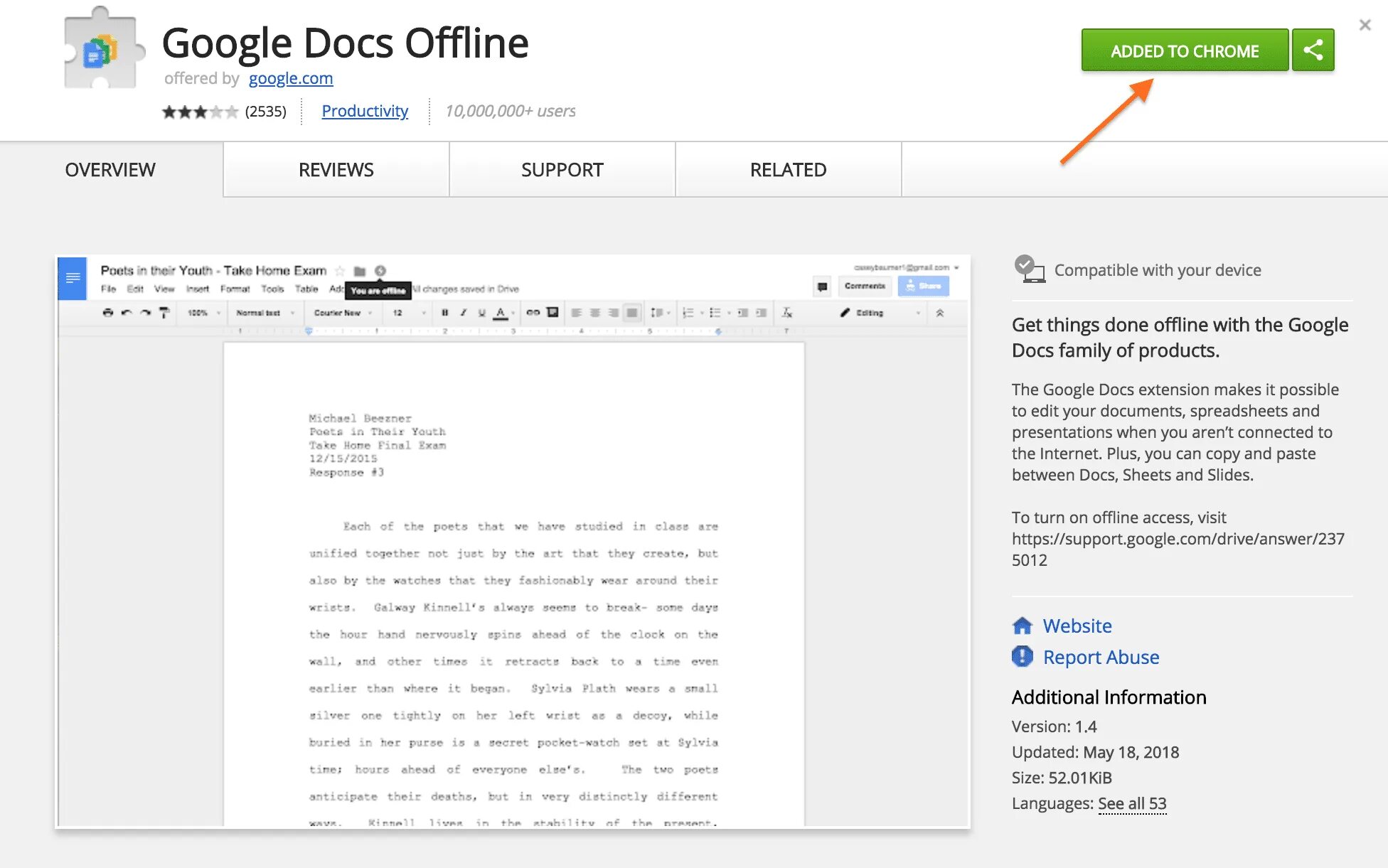Switch to the Support tab
This screenshot has height=868, width=1388.
[x=562, y=169]
